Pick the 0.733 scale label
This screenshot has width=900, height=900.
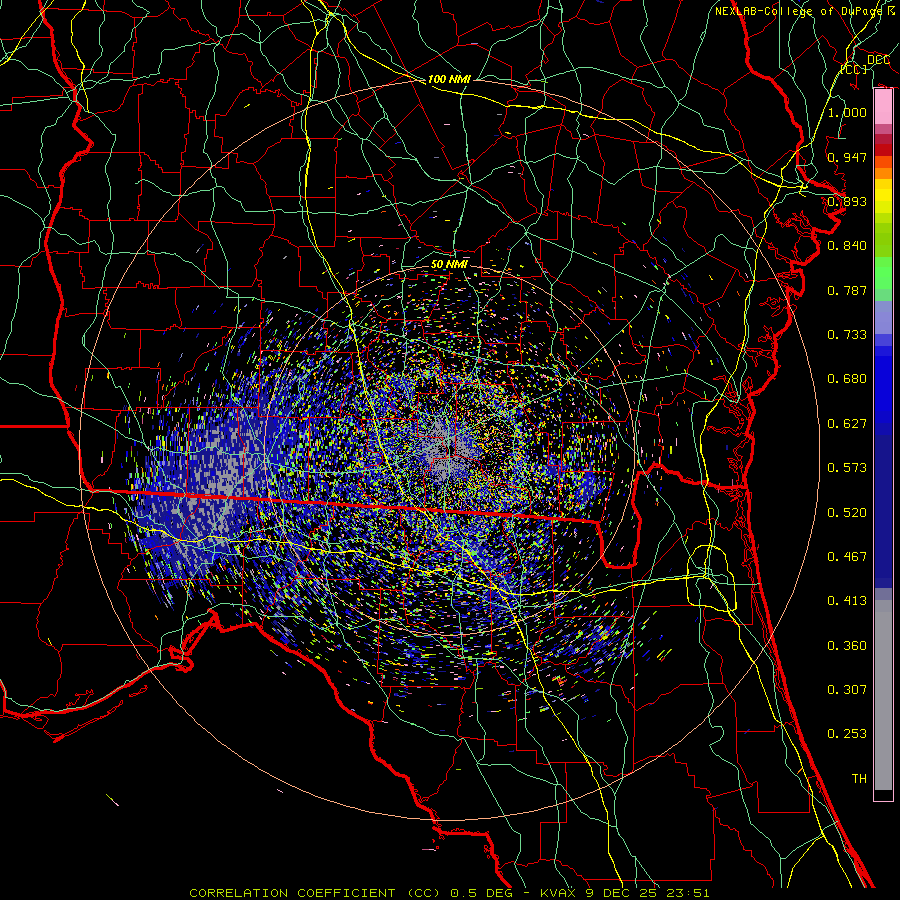click(x=847, y=335)
